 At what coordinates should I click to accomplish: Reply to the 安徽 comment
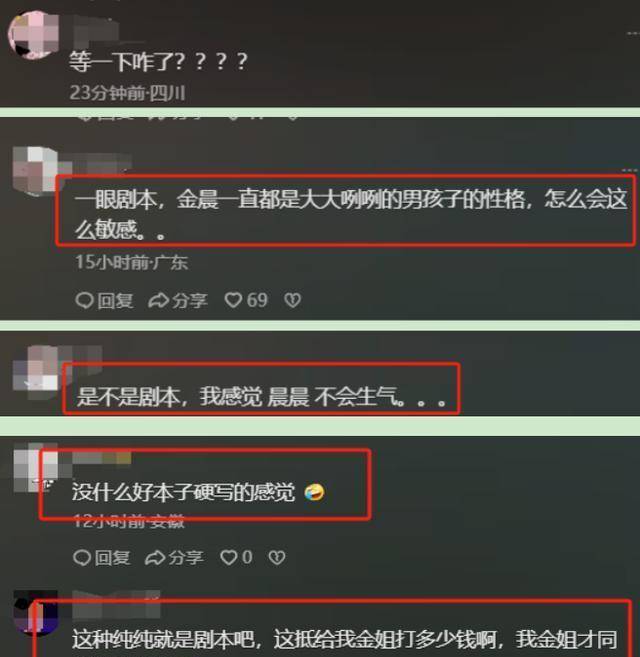click(101, 558)
